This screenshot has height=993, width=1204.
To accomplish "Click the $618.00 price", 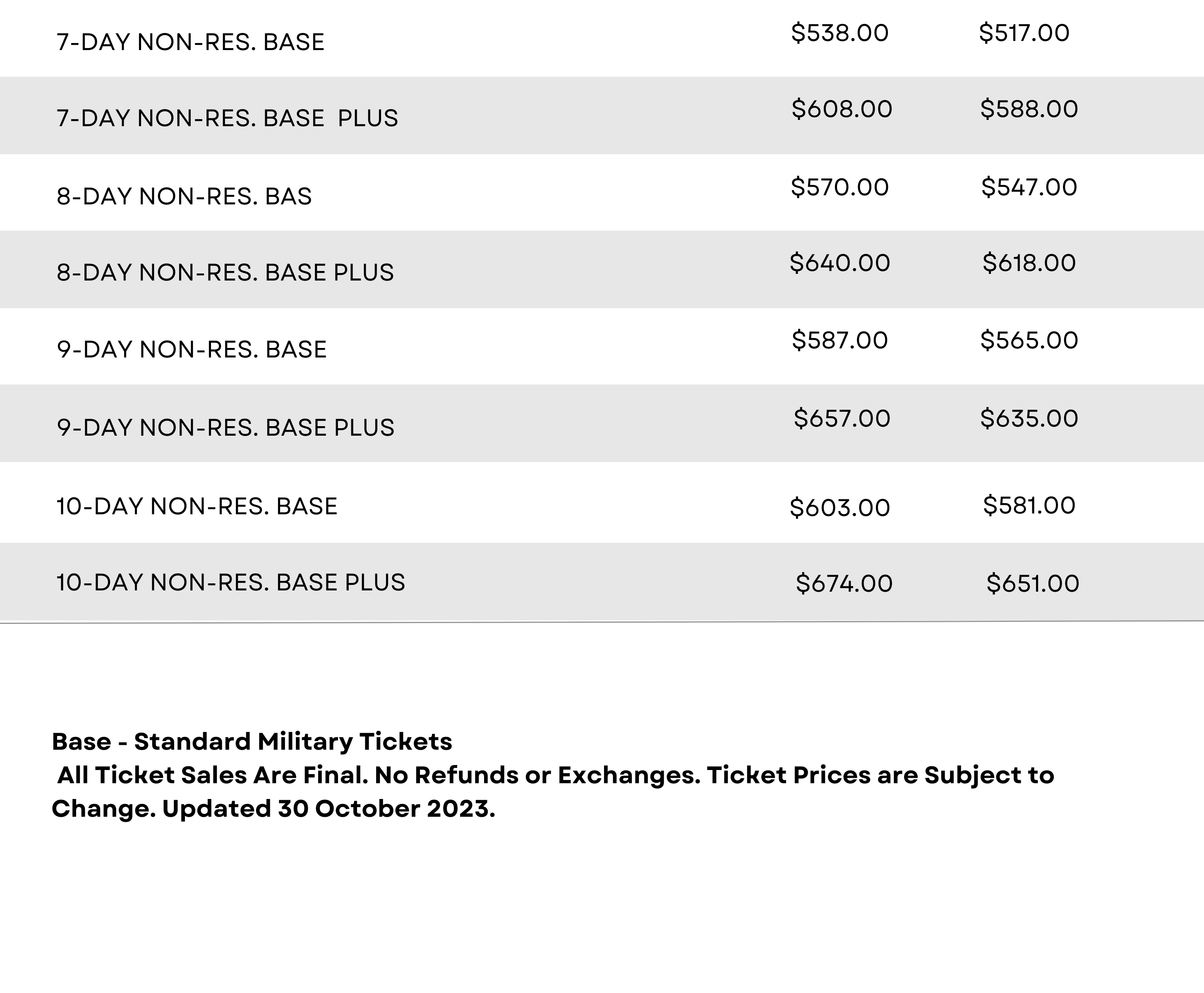I will [x=1029, y=263].
